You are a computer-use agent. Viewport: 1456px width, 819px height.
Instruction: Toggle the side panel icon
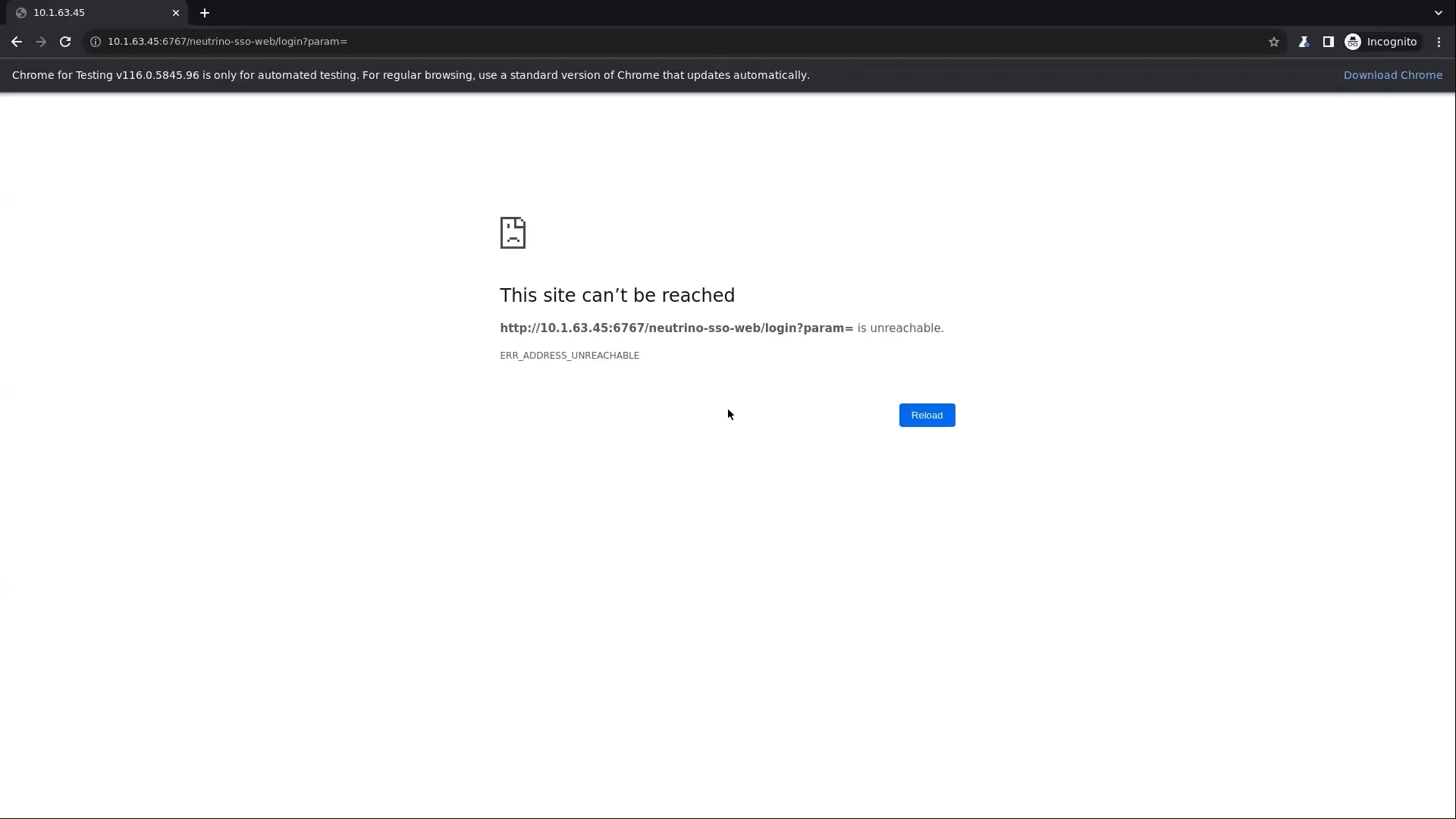1328,42
